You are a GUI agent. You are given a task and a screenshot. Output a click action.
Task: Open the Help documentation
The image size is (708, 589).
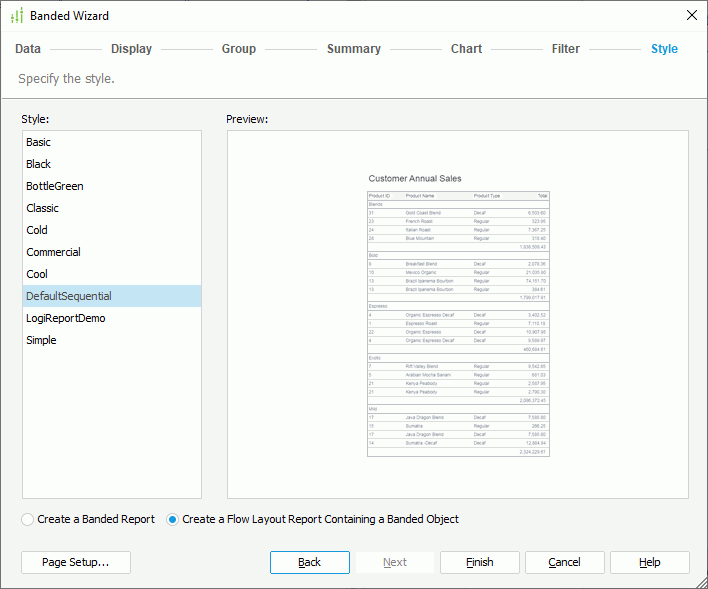pyautogui.click(x=649, y=562)
